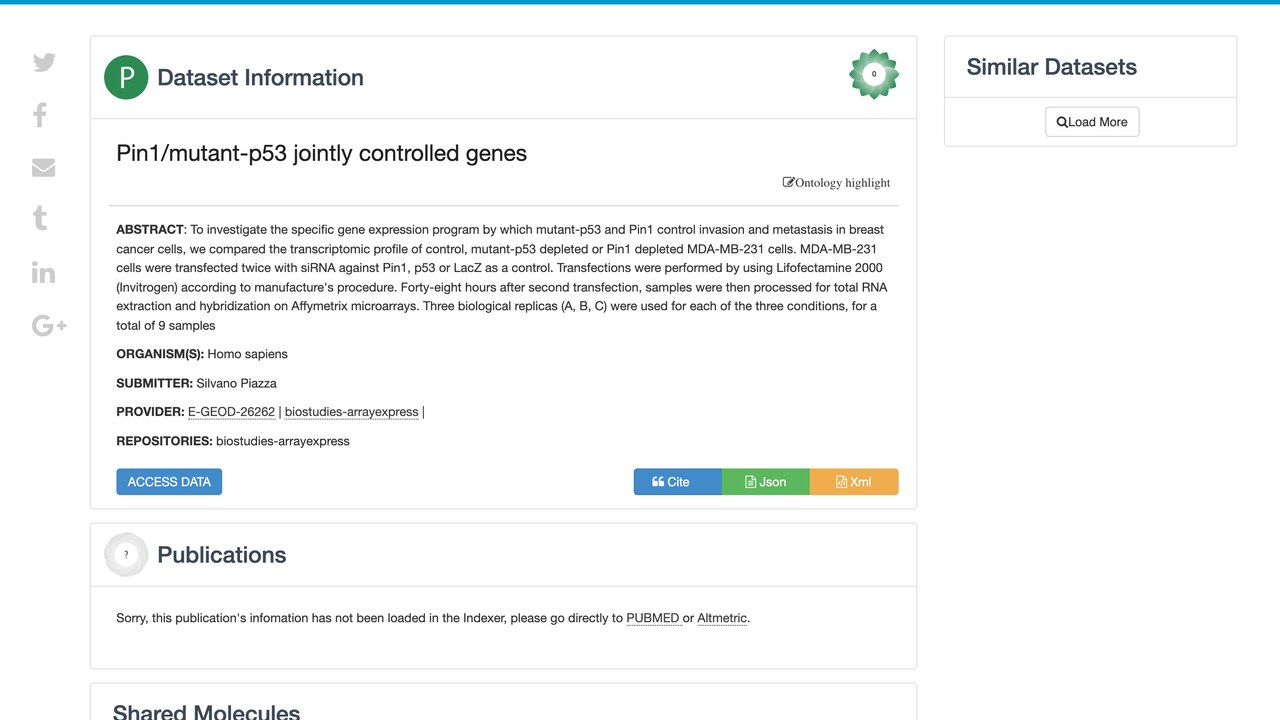Image resolution: width=1280 pixels, height=720 pixels.
Task: Download dataset as Xml
Action: pos(854,482)
